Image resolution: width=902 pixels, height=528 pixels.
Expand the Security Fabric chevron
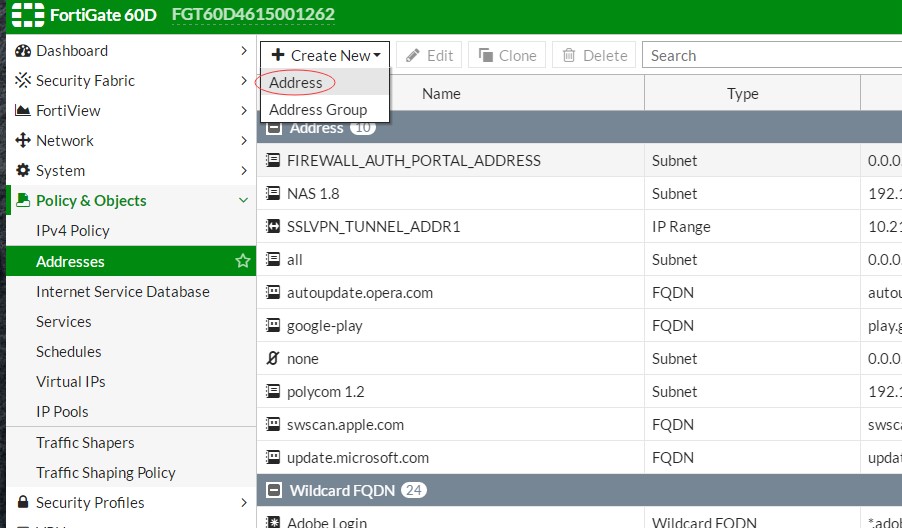coord(244,81)
